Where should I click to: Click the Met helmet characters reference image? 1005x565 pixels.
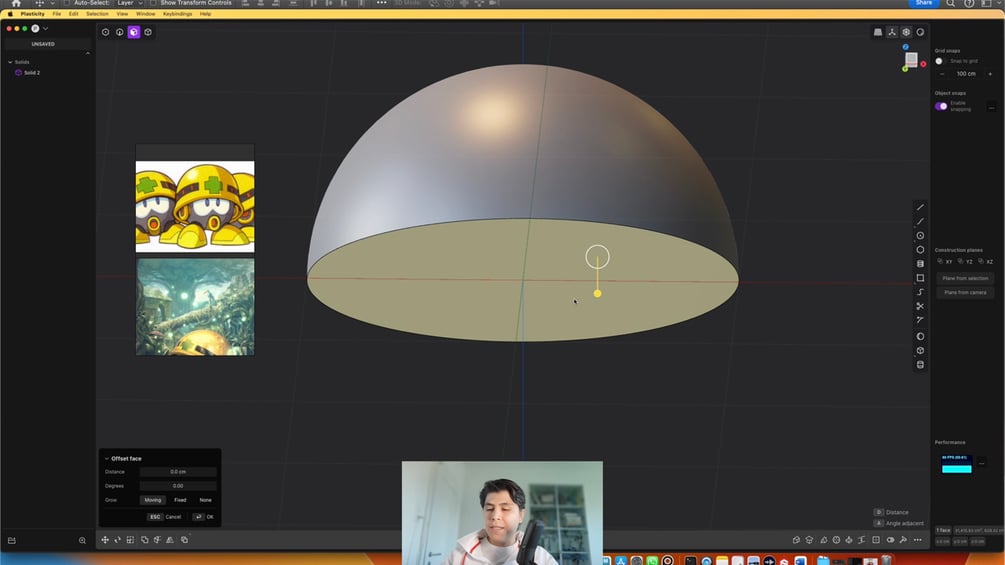point(195,206)
